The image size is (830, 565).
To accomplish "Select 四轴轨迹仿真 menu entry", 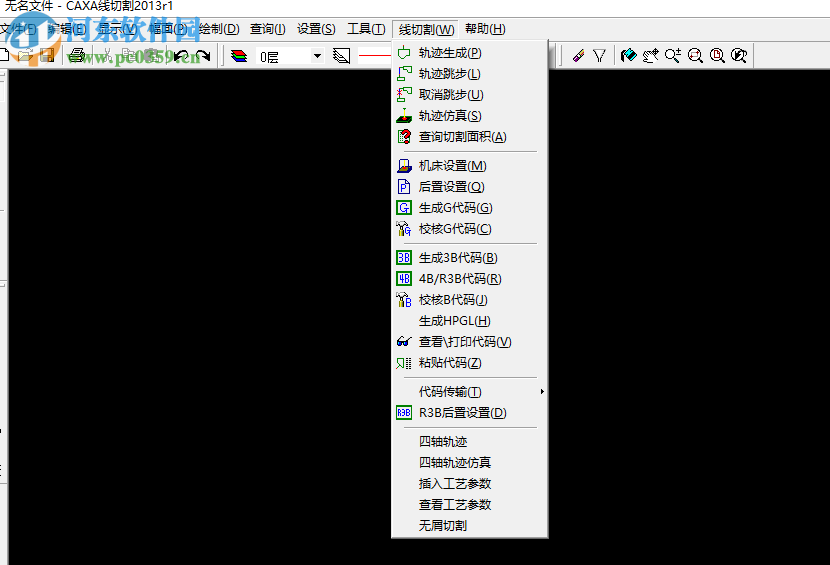I will [x=470, y=463].
